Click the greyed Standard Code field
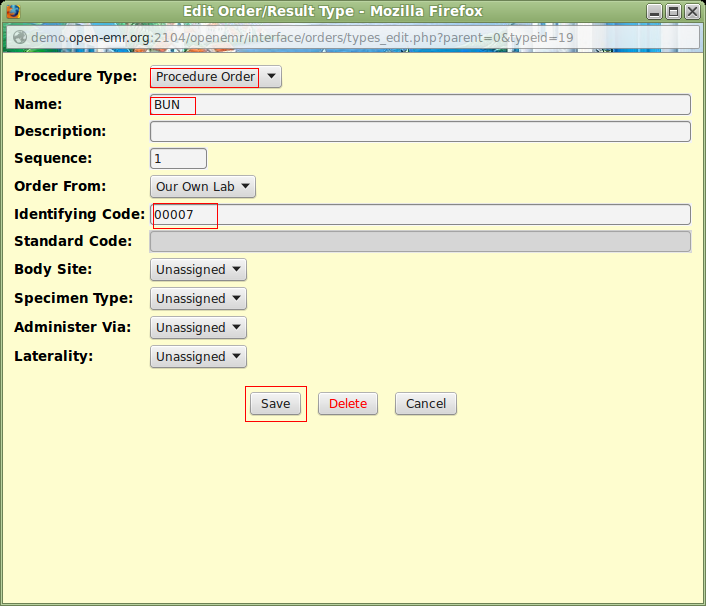This screenshot has height=609, width=706. (420, 241)
